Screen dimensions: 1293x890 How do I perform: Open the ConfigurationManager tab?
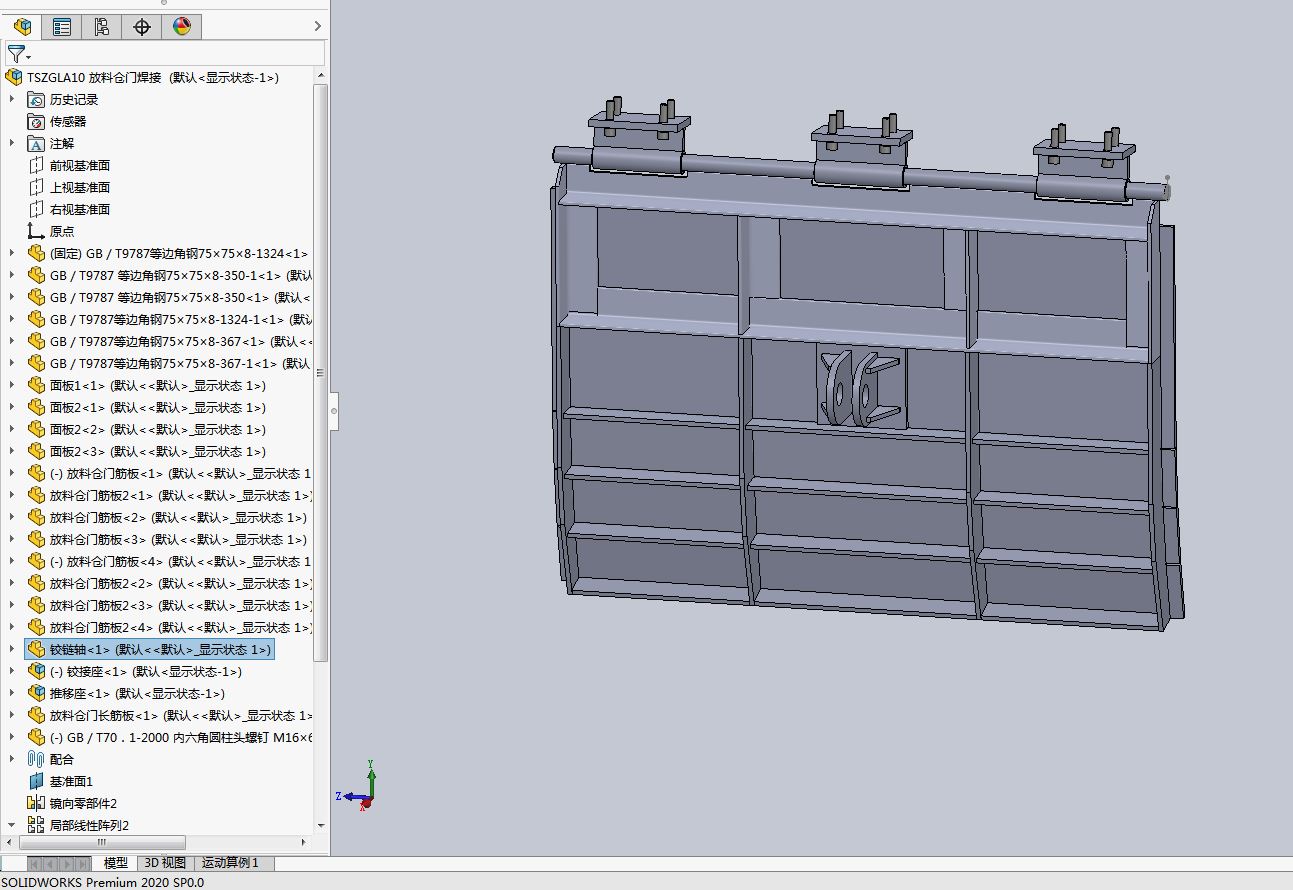(102, 27)
